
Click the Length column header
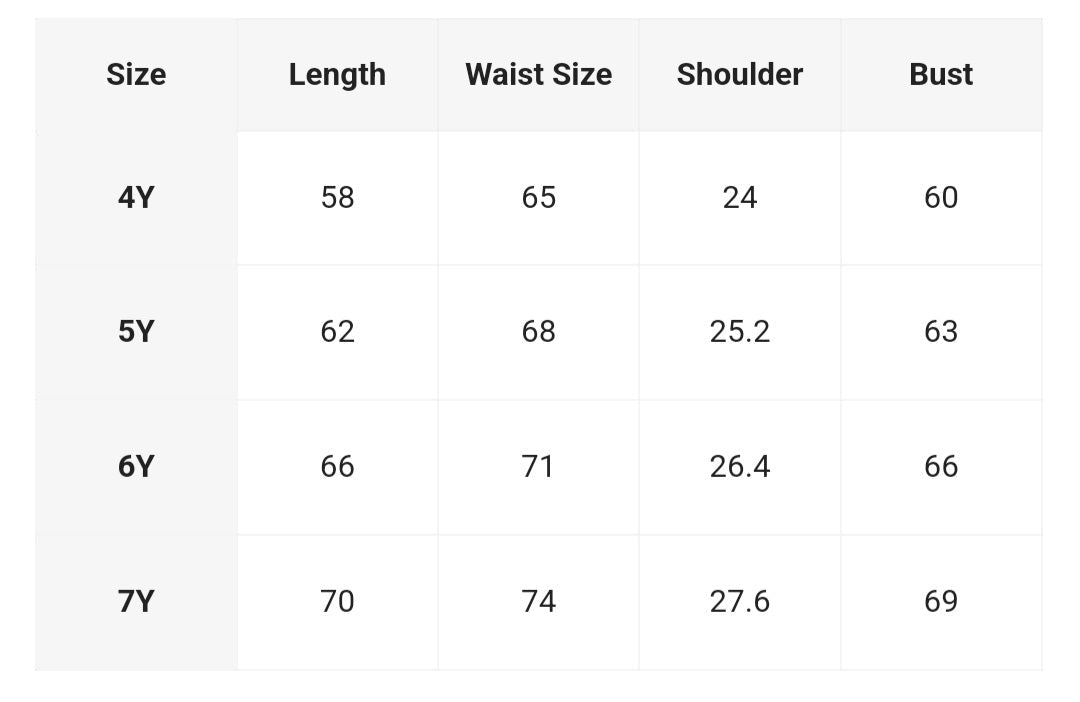[x=337, y=75]
